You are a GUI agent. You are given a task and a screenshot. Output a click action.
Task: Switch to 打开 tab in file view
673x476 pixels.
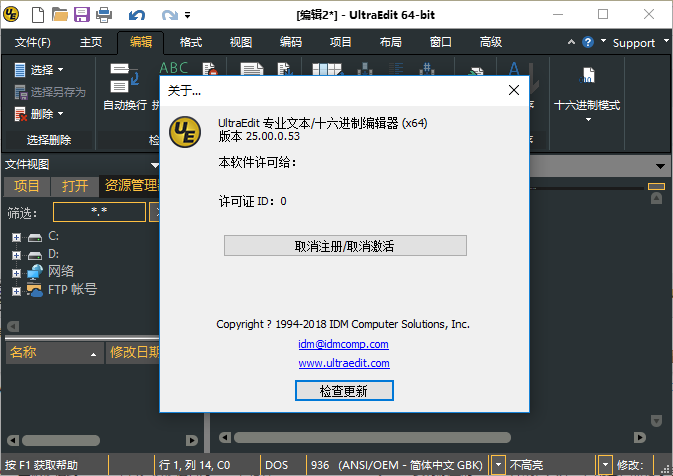click(x=75, y=186)
